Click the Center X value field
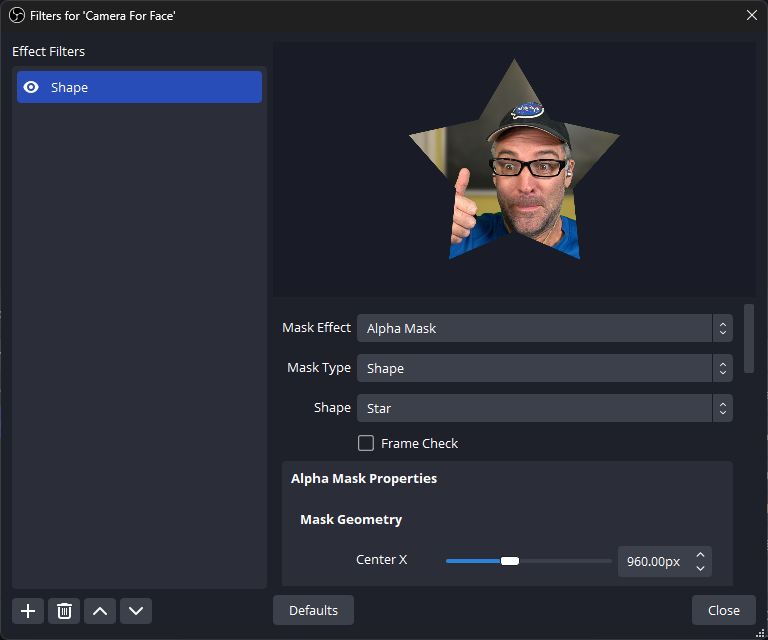Image resolution: width=768 pixels, height=640 pixels. click(x=653, y=561)
